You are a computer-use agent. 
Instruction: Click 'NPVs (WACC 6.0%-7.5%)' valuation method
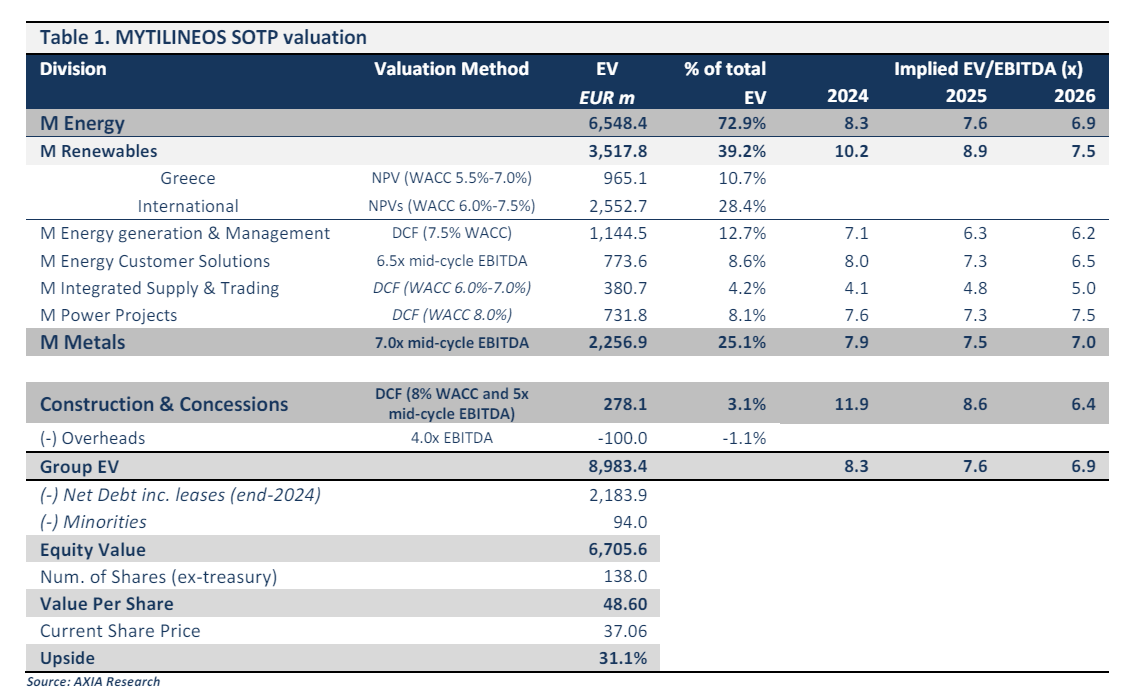pyautogui.click(x=451, y=207)
